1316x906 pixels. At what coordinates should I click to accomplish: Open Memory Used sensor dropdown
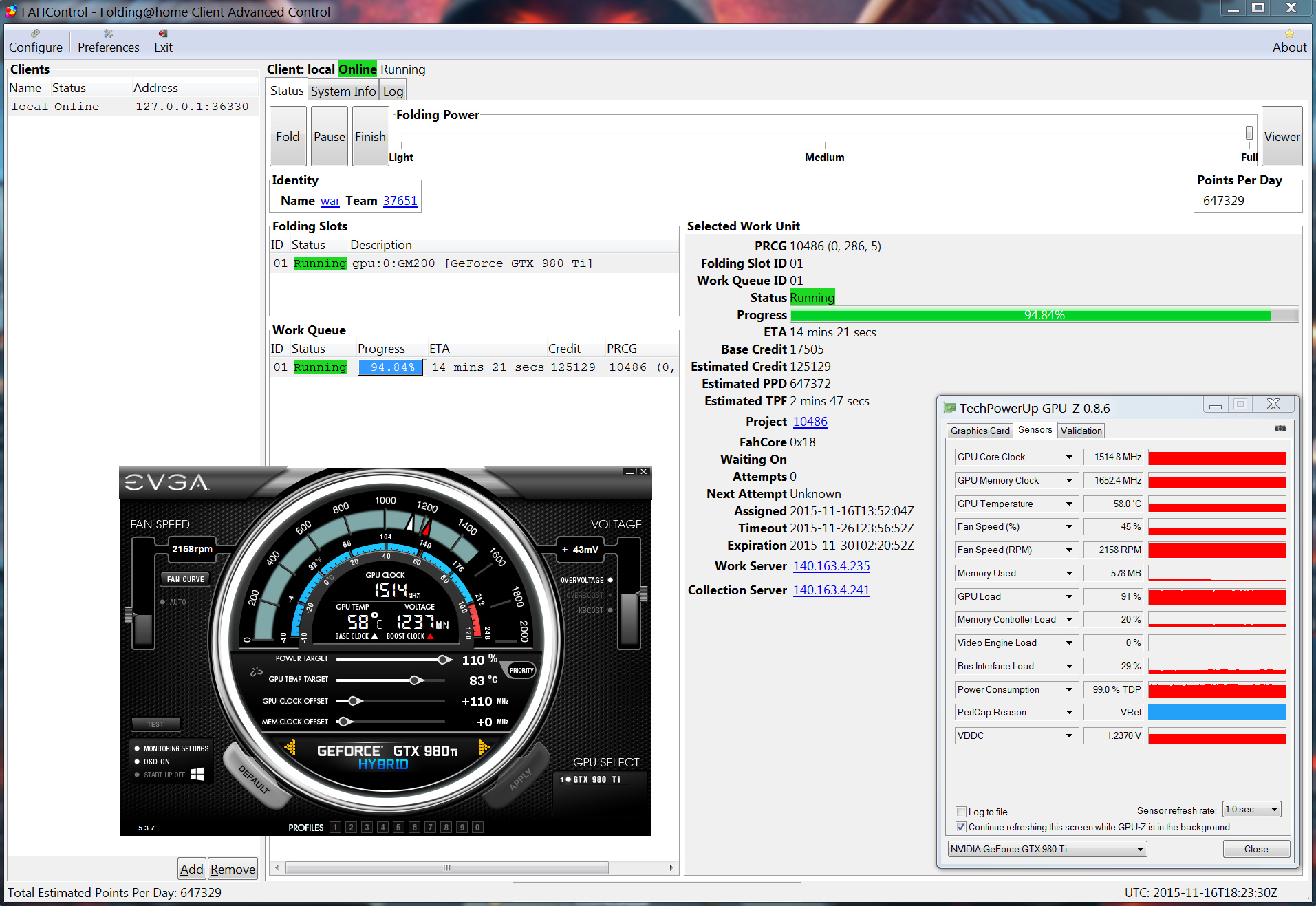[1069, 573]
